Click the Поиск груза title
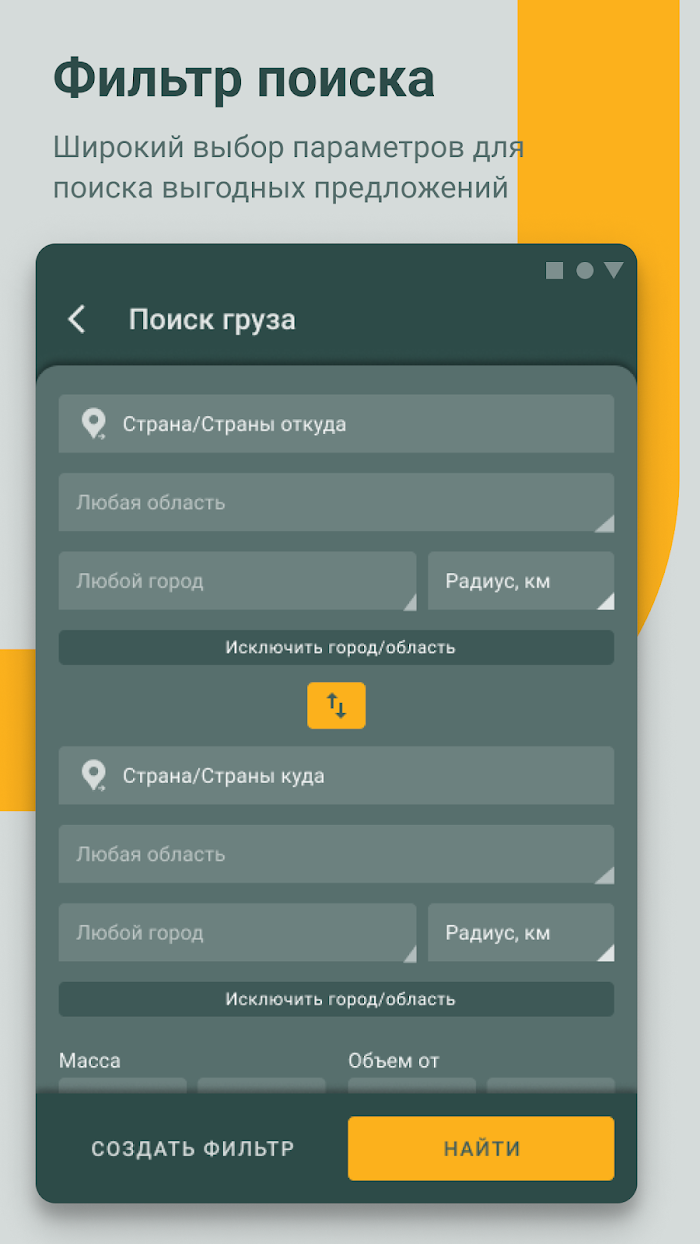 point(212,320)
